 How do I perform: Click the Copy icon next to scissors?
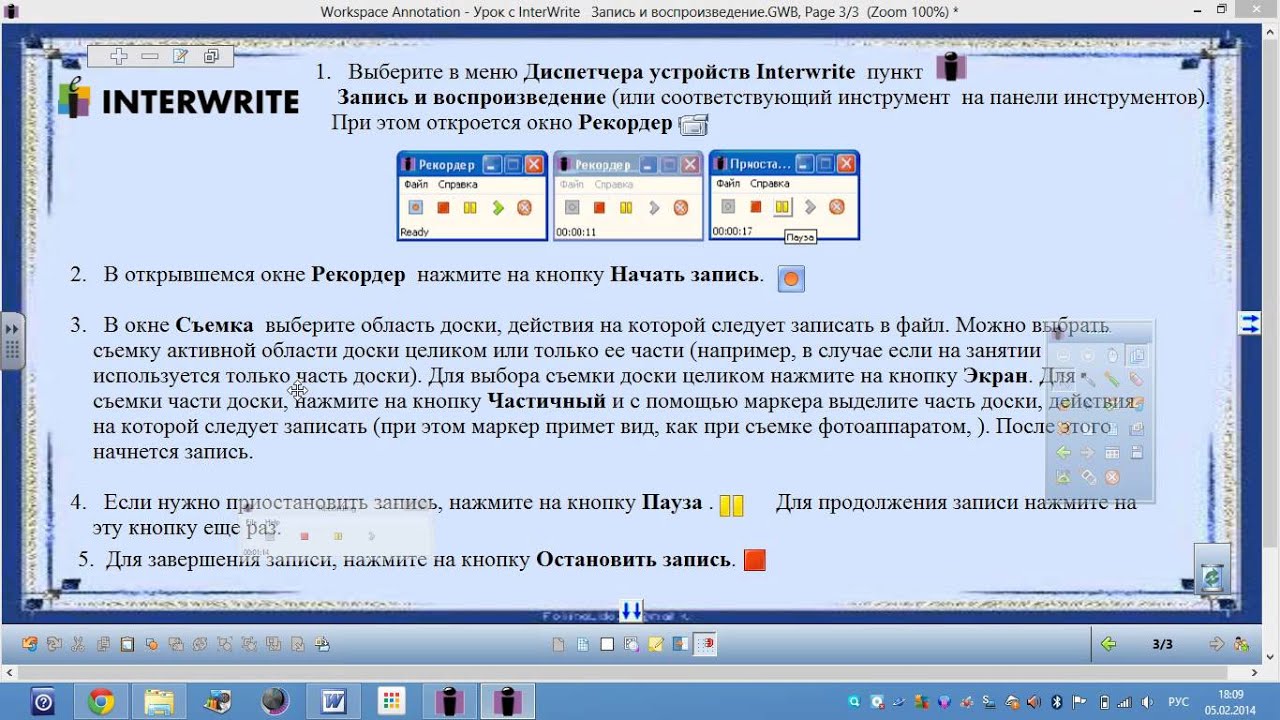tap(103, 644)
